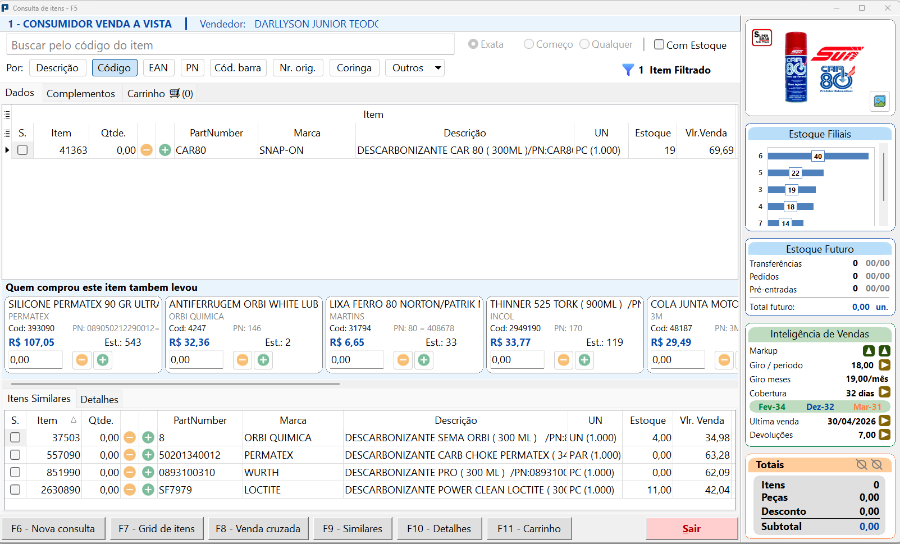This screenshot has width=900, height=544.
Task: Enable the Com Estoque checkbox
Action: 659,44
